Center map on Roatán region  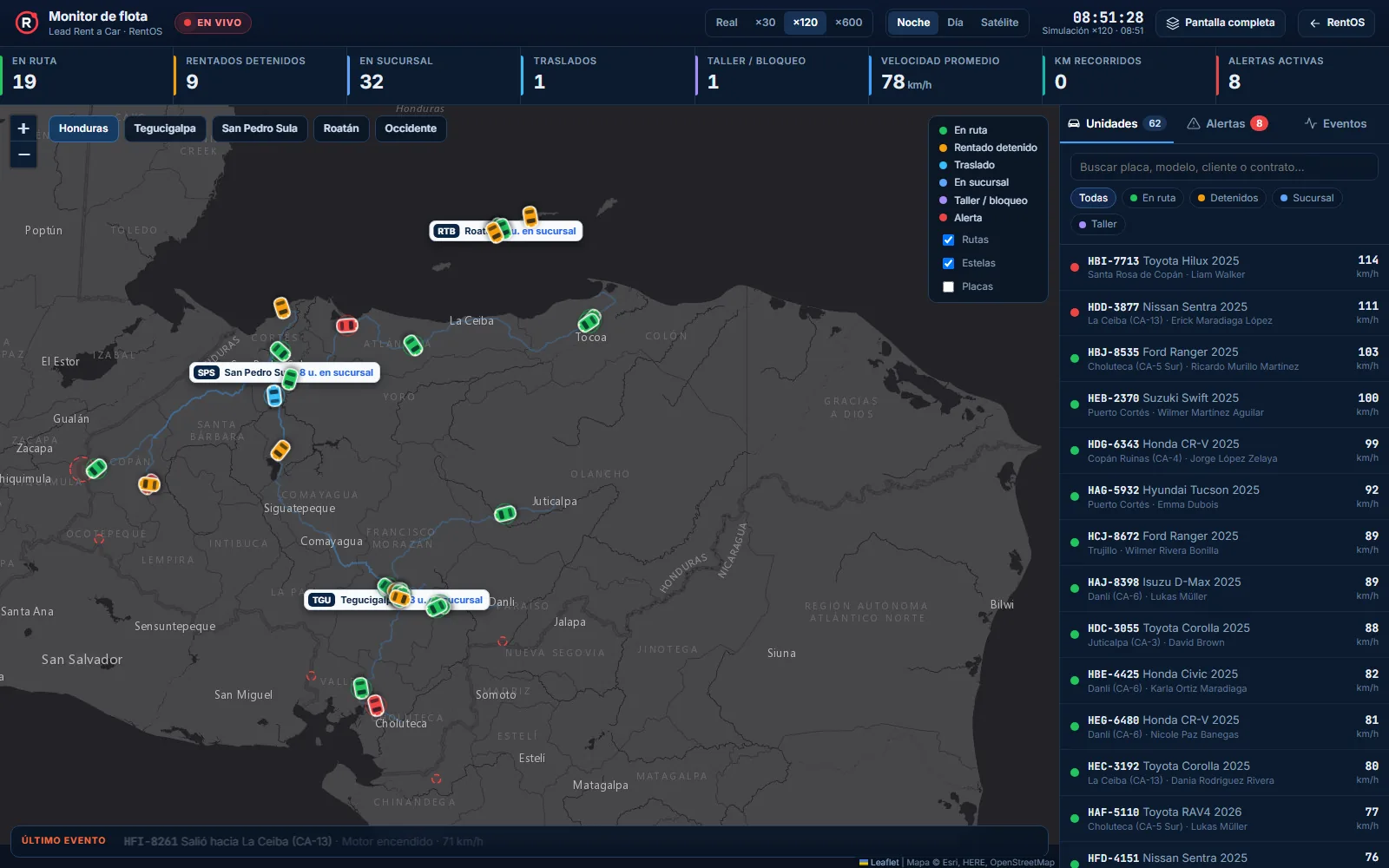click(x=341, y=128)
